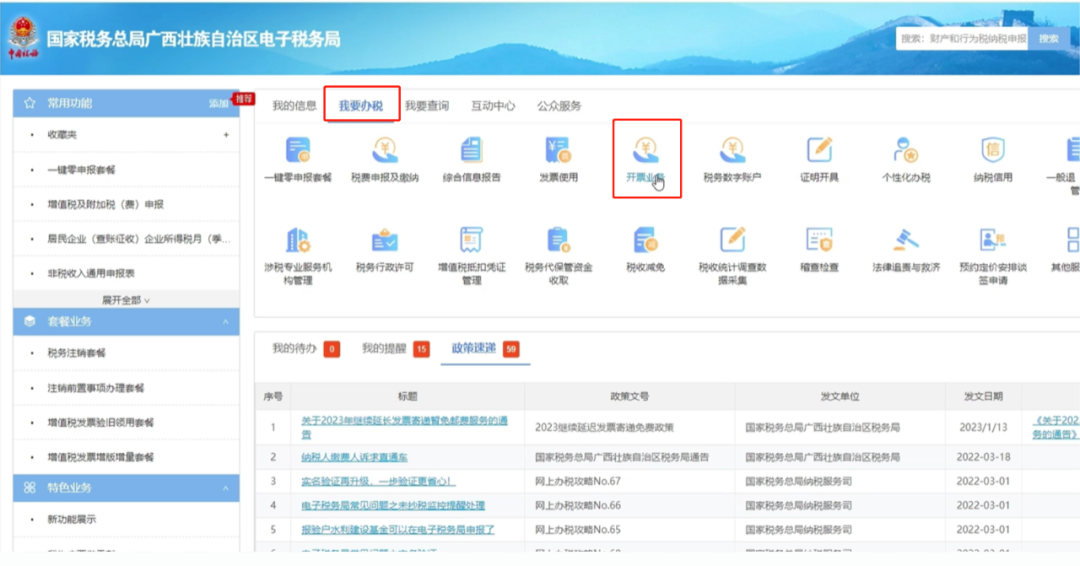The image size is (1080, 566).
Task: Click cell 2023继续延迟发票寄递免费政策
Action: tap(604, 427)
